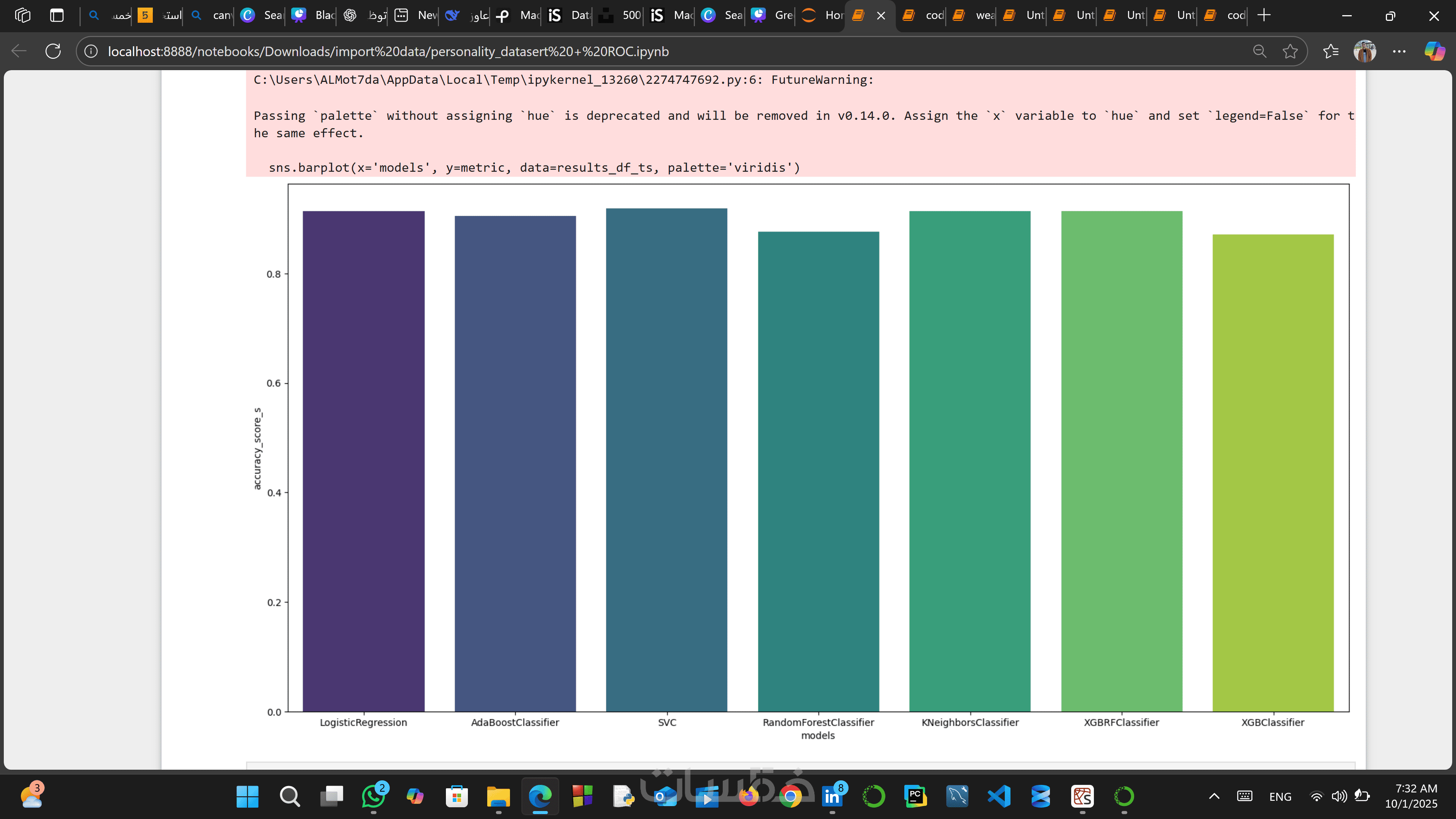Viewport: 1456px width, 819px height.
Task: View site information icon in address bar
Action: [x=91, y=52]
